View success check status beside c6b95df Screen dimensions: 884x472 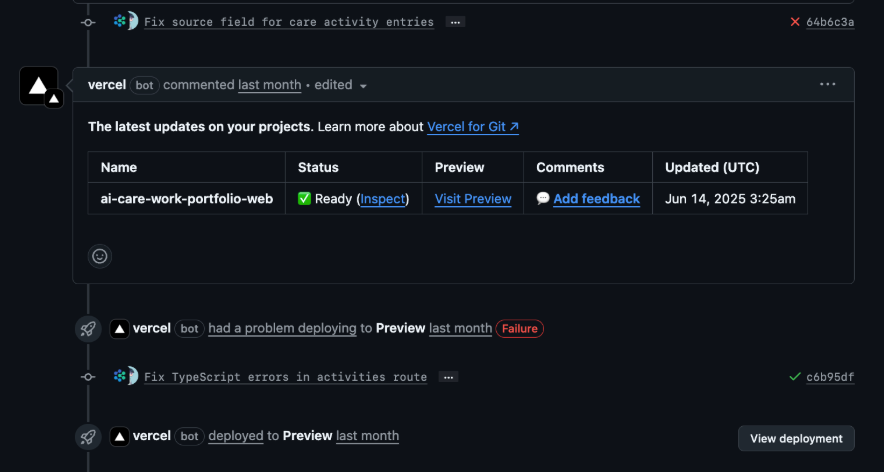pyautogui.click(x=795, y=377)
